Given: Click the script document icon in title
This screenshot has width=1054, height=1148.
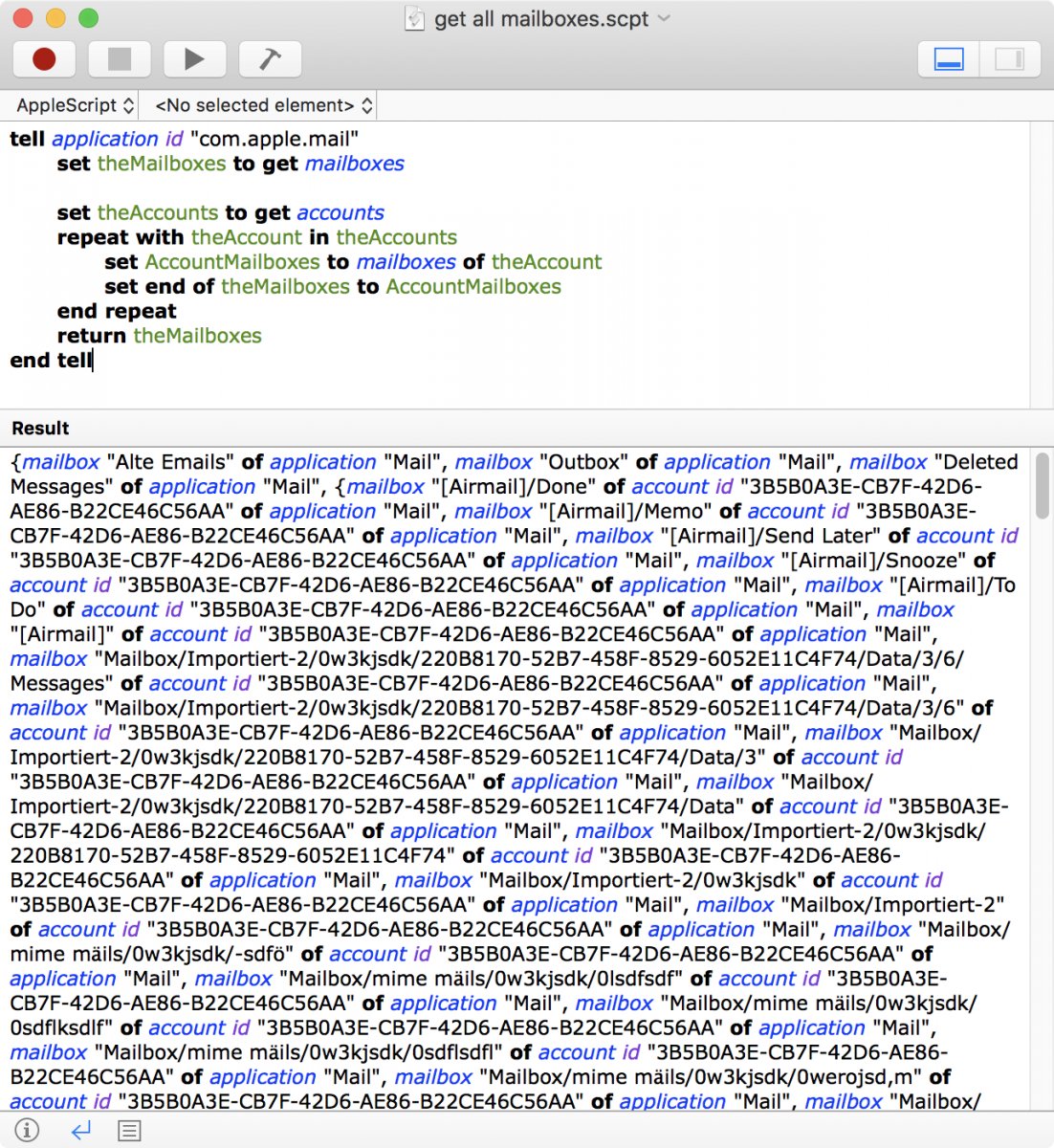Looking at the screenshot, I should (414, 18).
